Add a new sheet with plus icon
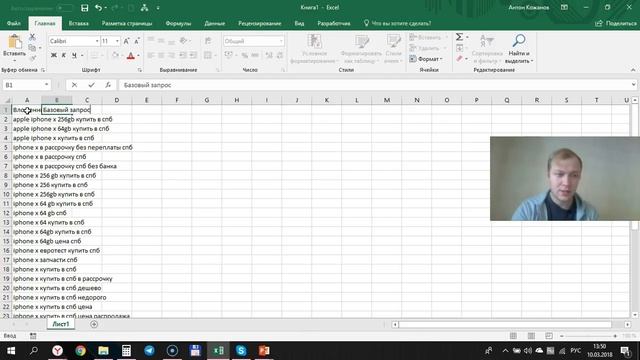 point(94,324)
